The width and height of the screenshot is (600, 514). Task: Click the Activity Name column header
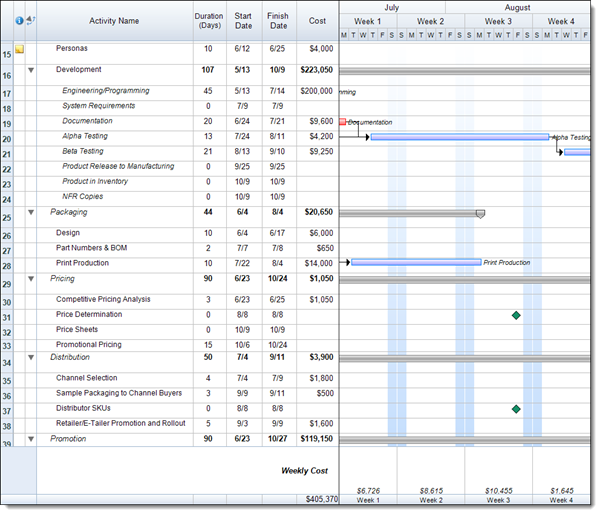coord(114,20)
